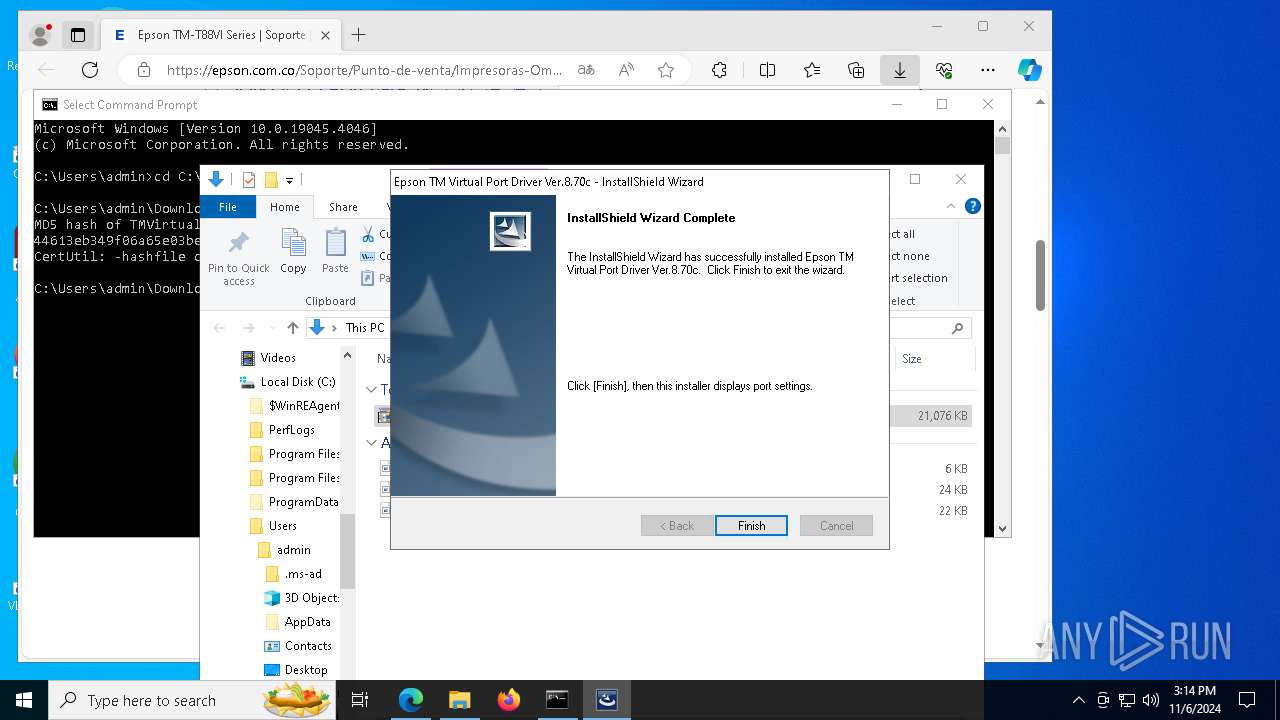Open File Explorer from taskbar

[459, 700]
